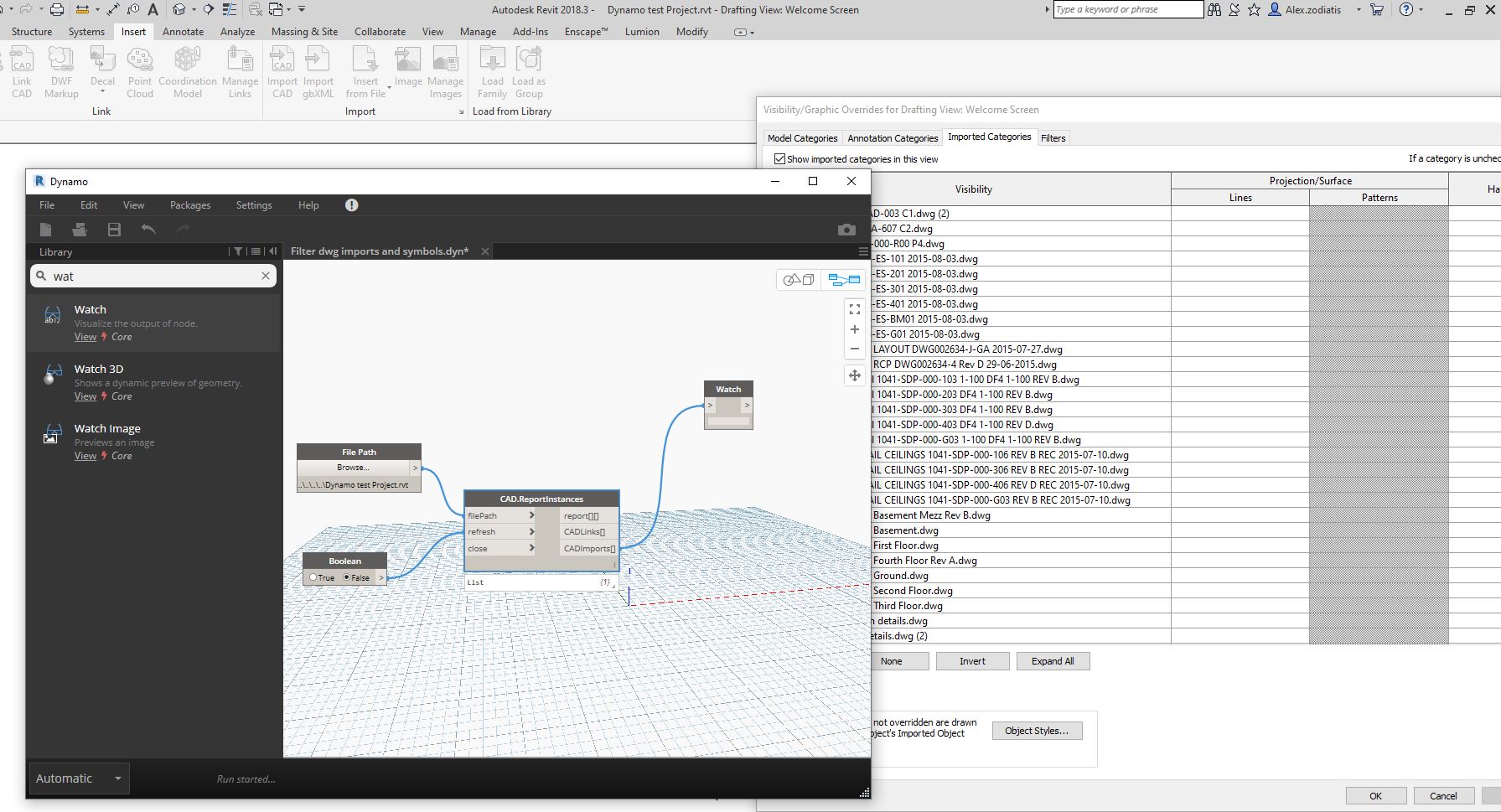Switch to the Model Categories tab
This screenshot has height=812, width=1501.
pyautogui.click(x=802, y=138)
